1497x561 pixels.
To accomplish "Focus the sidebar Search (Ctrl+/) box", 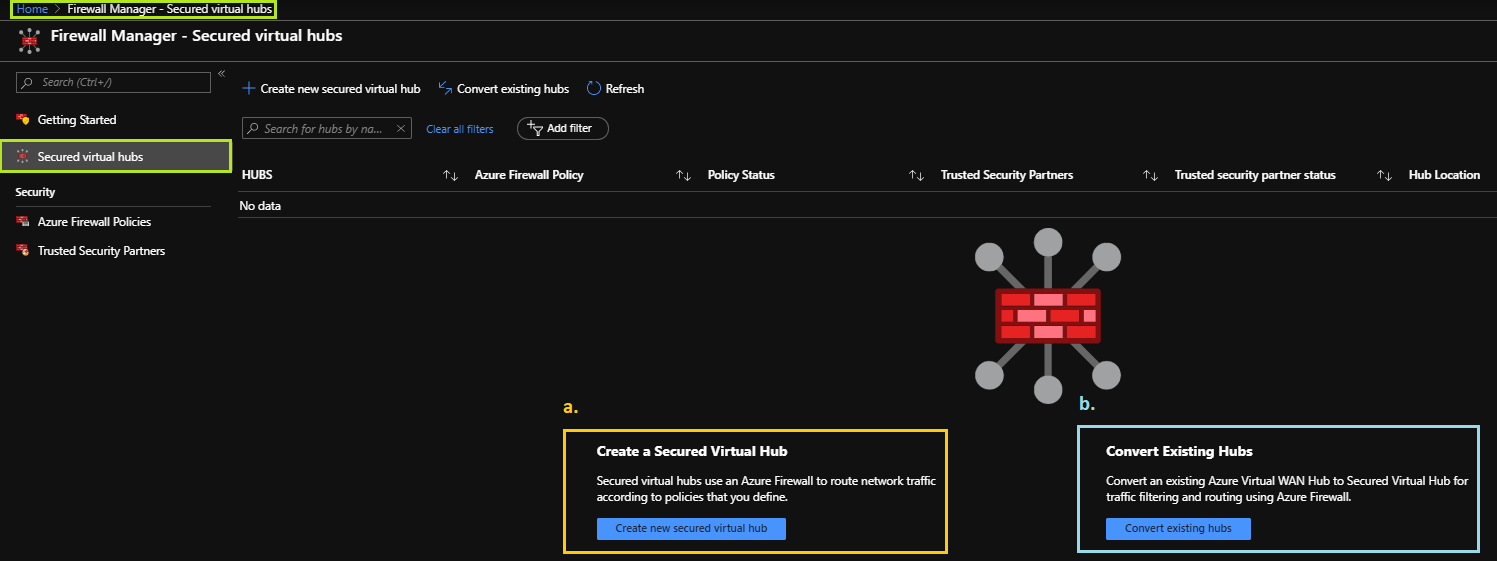I will click(x=114, y=82).
